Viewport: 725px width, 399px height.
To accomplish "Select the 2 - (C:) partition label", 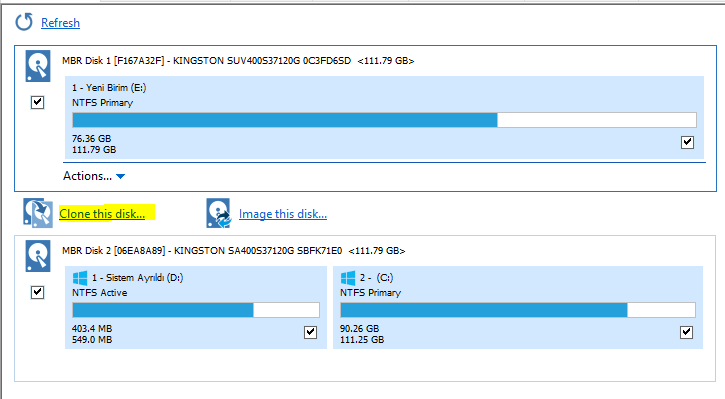I will click(x=376, y=277).
